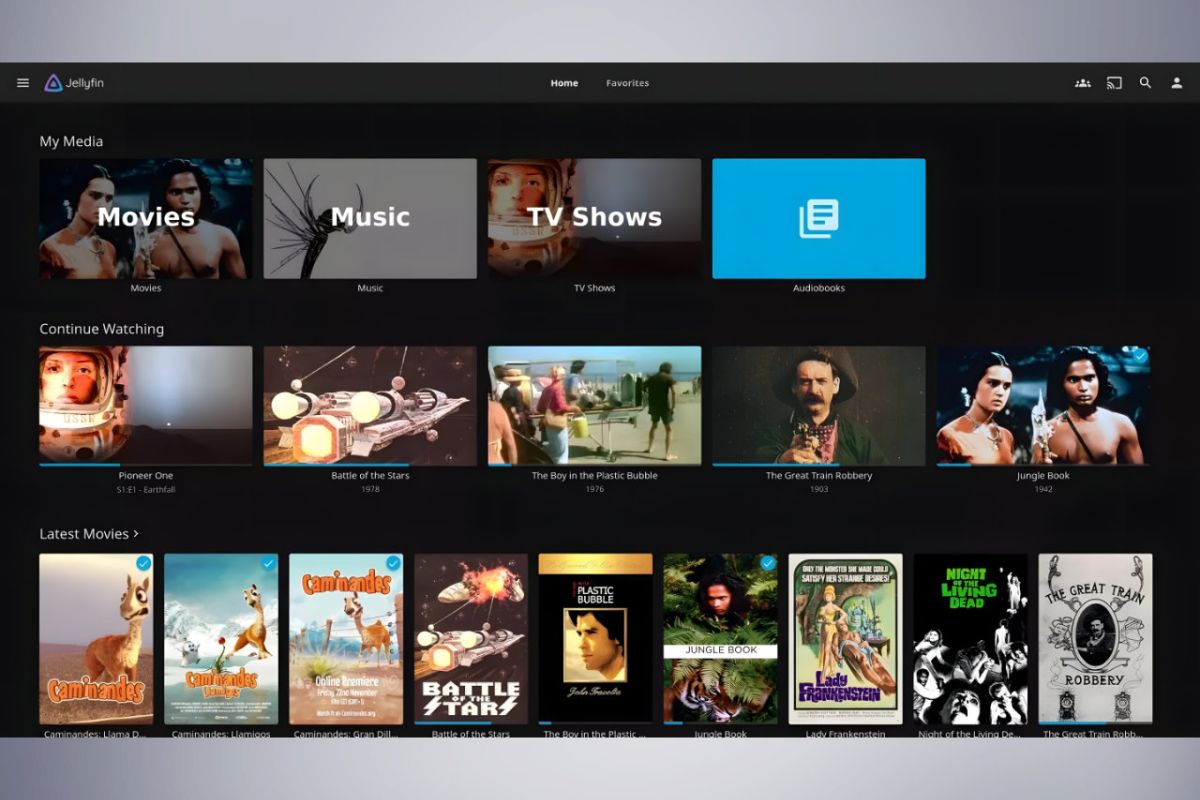Open the Movies library thumbnail

145,218
